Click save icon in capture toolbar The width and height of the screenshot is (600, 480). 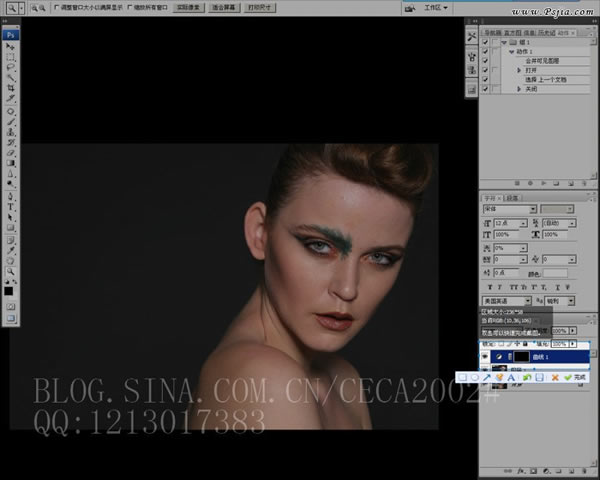click(540, 377)
